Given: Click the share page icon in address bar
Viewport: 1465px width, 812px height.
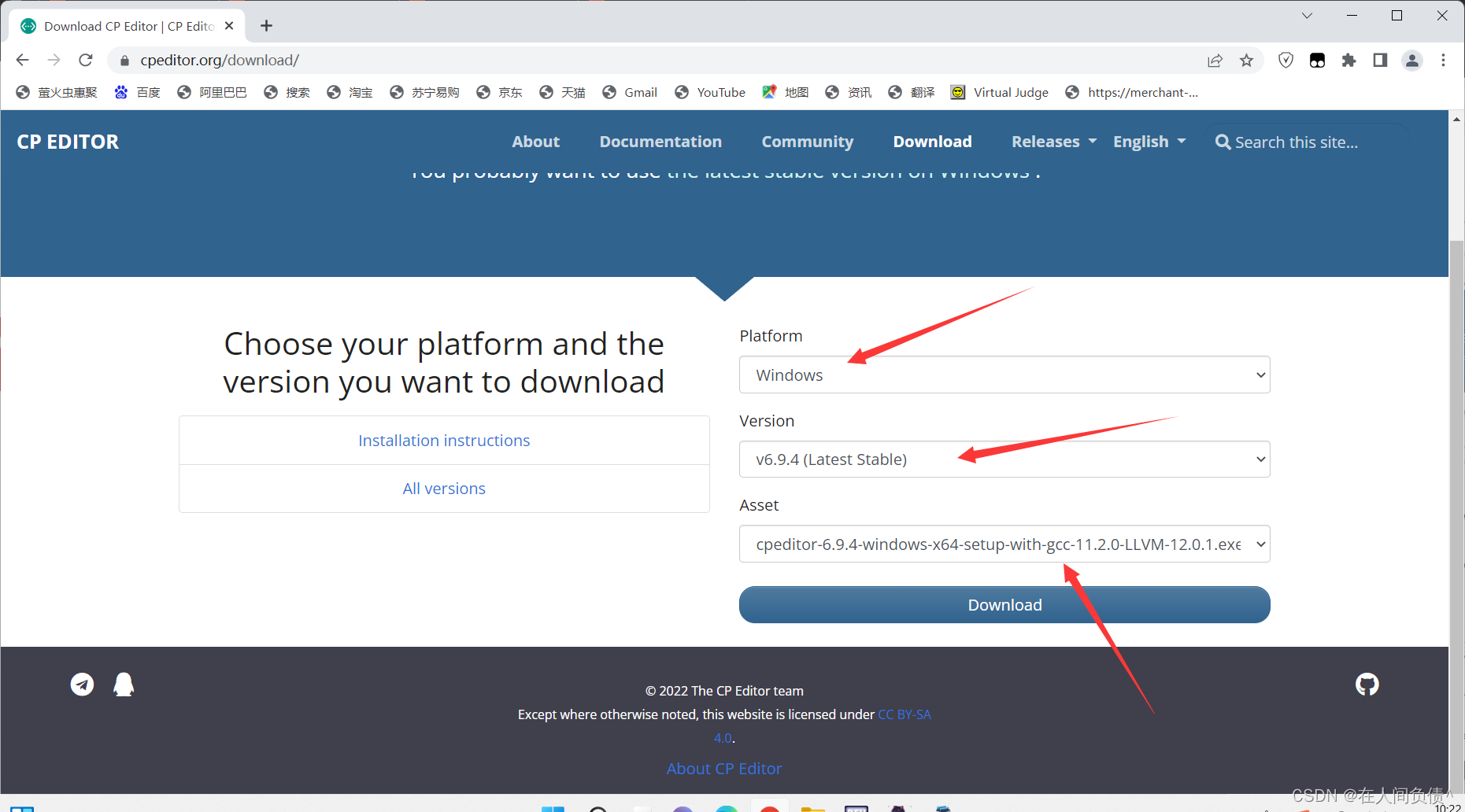Looking at the screenshot, I should (x=1215, y=61).
